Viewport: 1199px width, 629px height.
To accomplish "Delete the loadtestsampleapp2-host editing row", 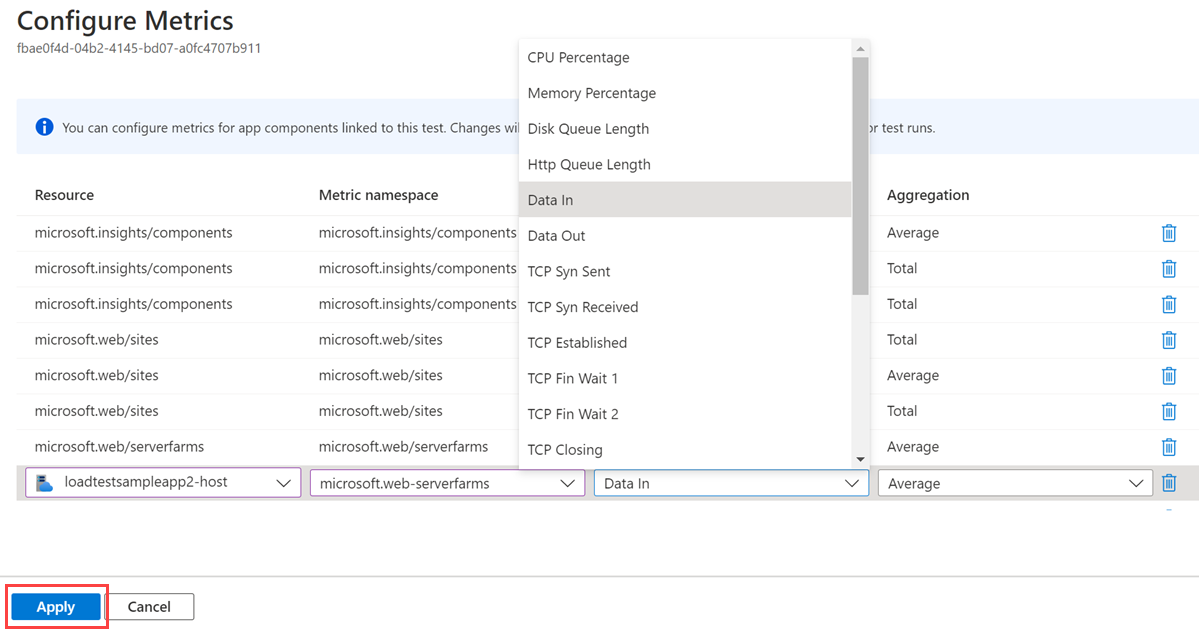I will [1168, 483].
